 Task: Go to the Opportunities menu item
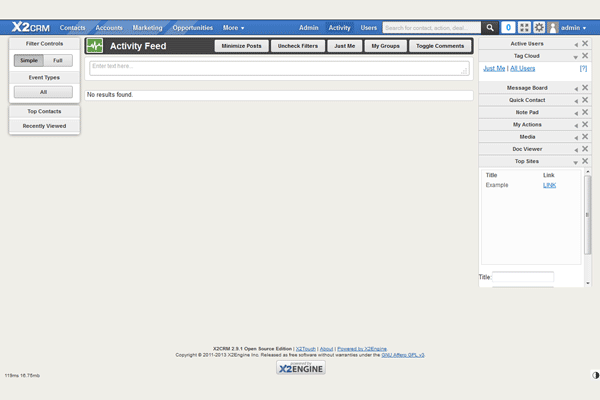click(192, 28)
